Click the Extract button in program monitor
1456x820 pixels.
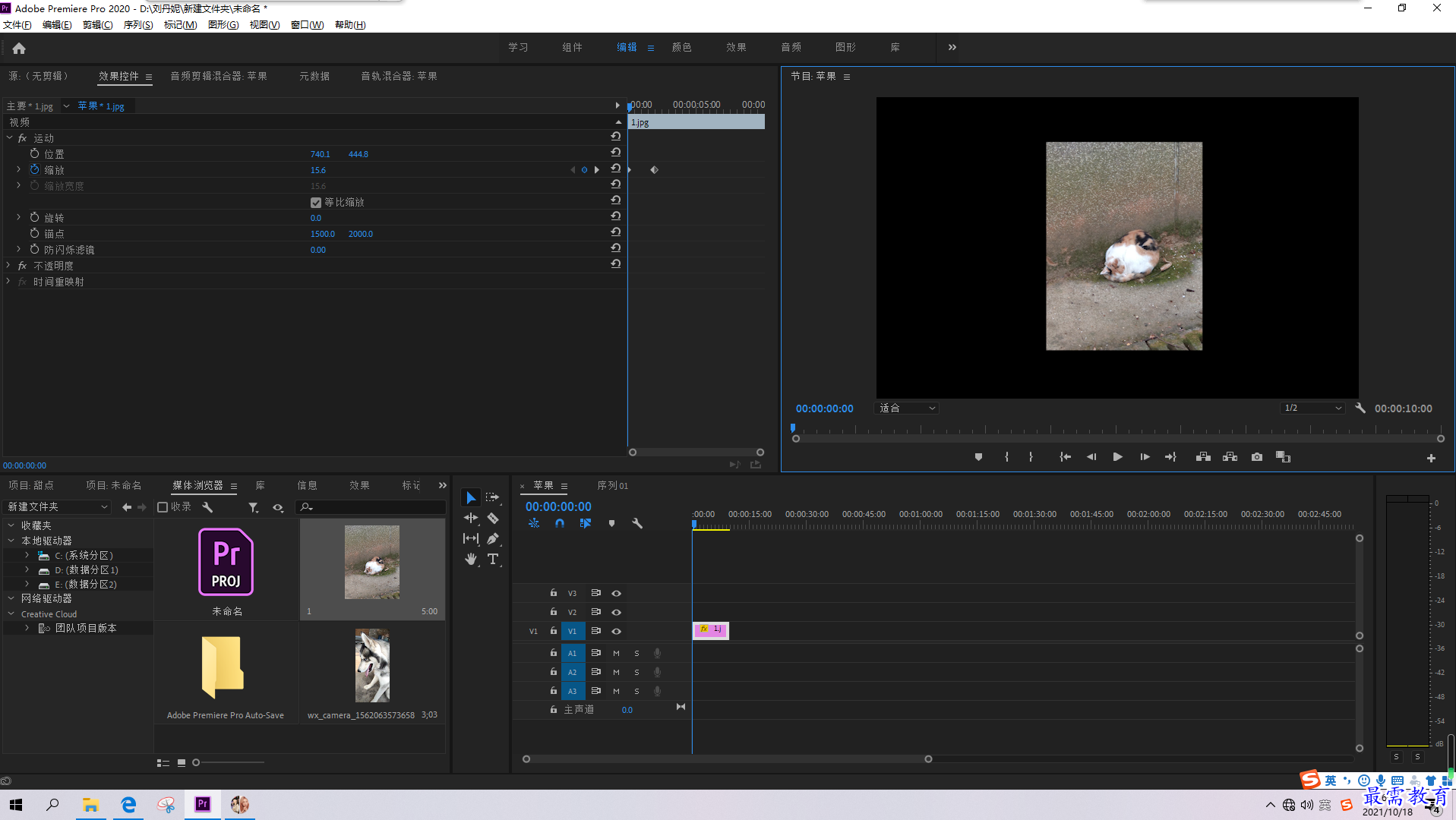[x=1230, y=457]
